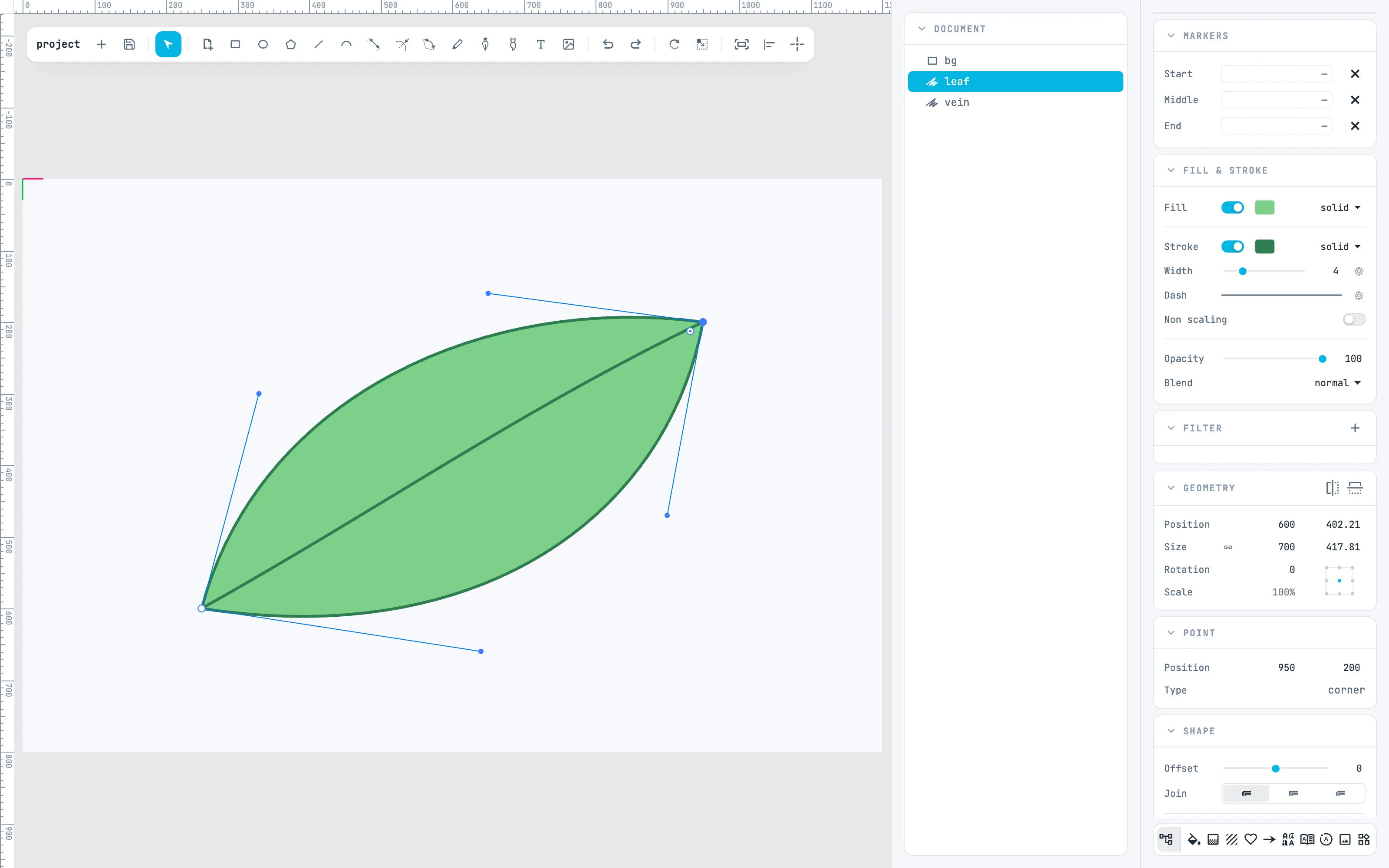Select the vein layer

coord(1015,102)
